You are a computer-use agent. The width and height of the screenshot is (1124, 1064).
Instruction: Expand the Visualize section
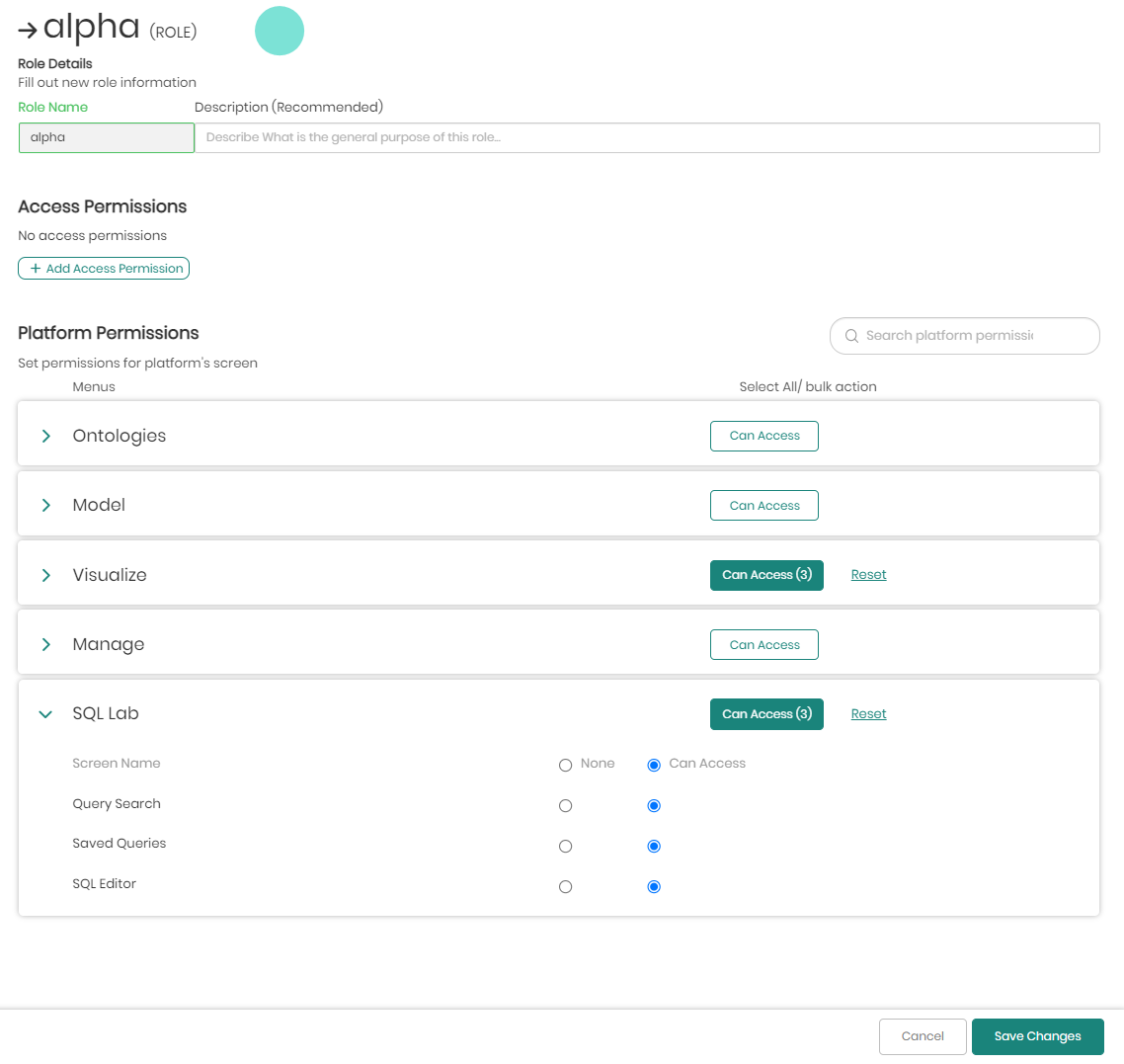(46, 575)
